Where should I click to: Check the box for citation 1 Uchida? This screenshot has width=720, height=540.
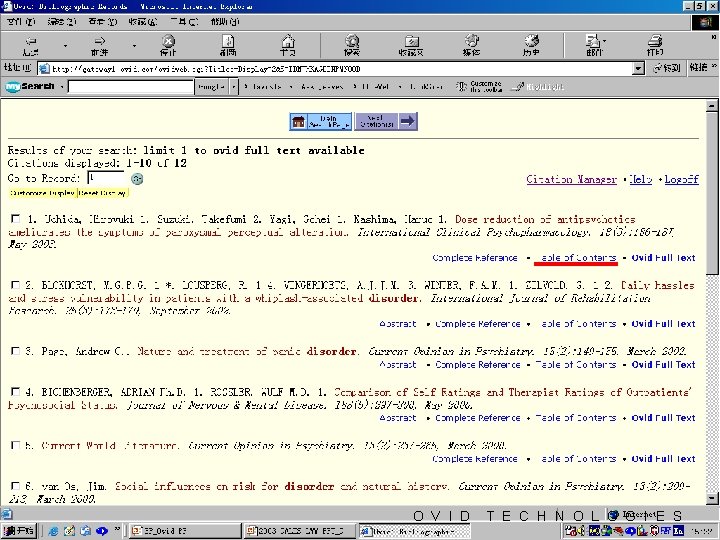(16, 219)
